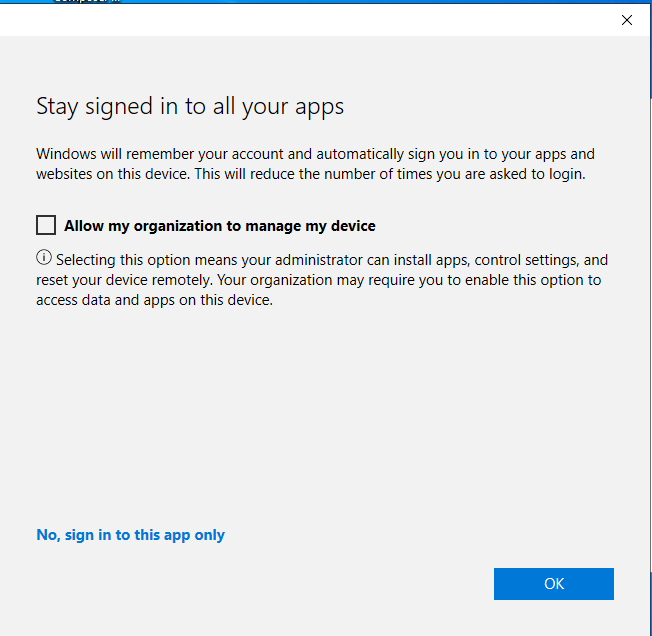Click the white title bar of the dialog
The width and height of the screenshot is (652, 636).
tap(300, 20)
